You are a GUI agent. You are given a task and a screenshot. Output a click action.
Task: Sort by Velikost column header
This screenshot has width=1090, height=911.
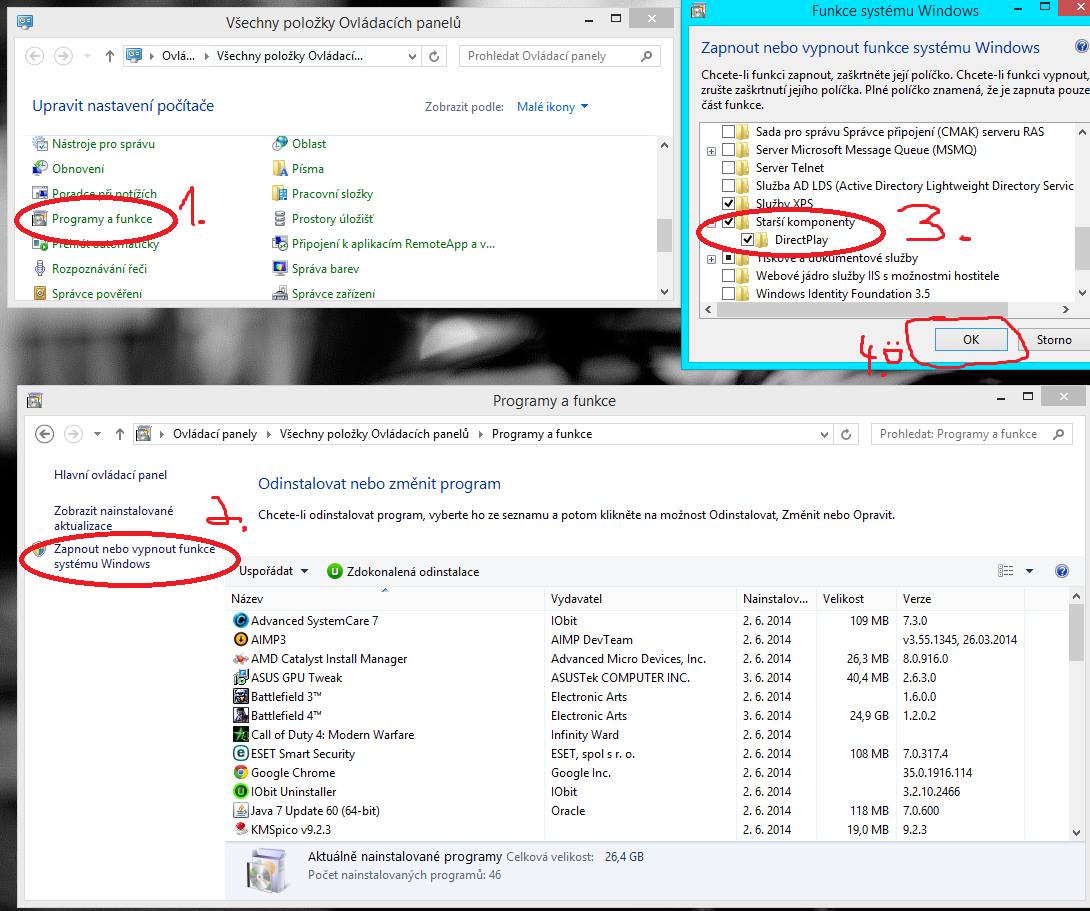point(856,598)
